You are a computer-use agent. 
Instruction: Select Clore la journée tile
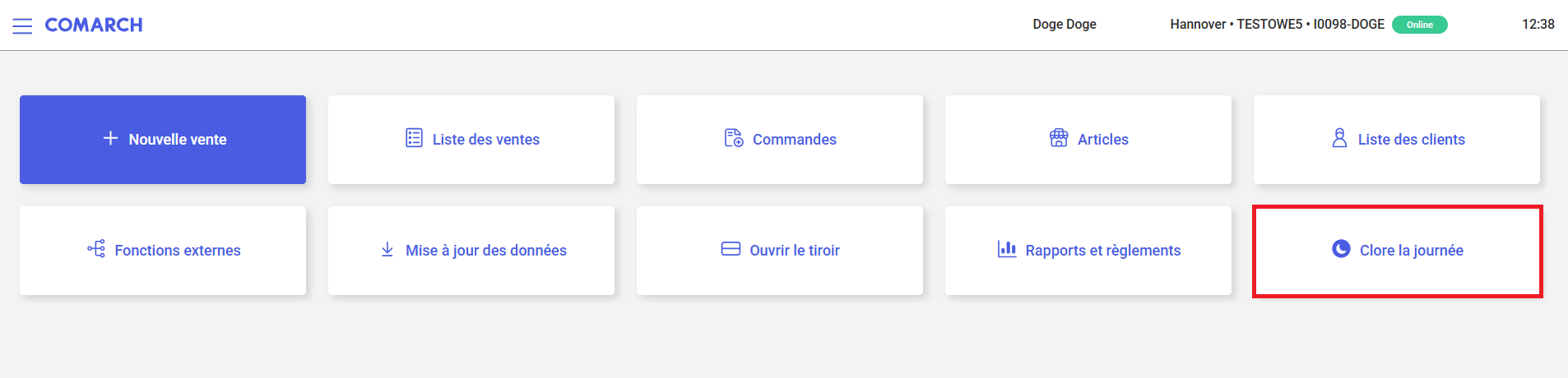coord(1397,251)
